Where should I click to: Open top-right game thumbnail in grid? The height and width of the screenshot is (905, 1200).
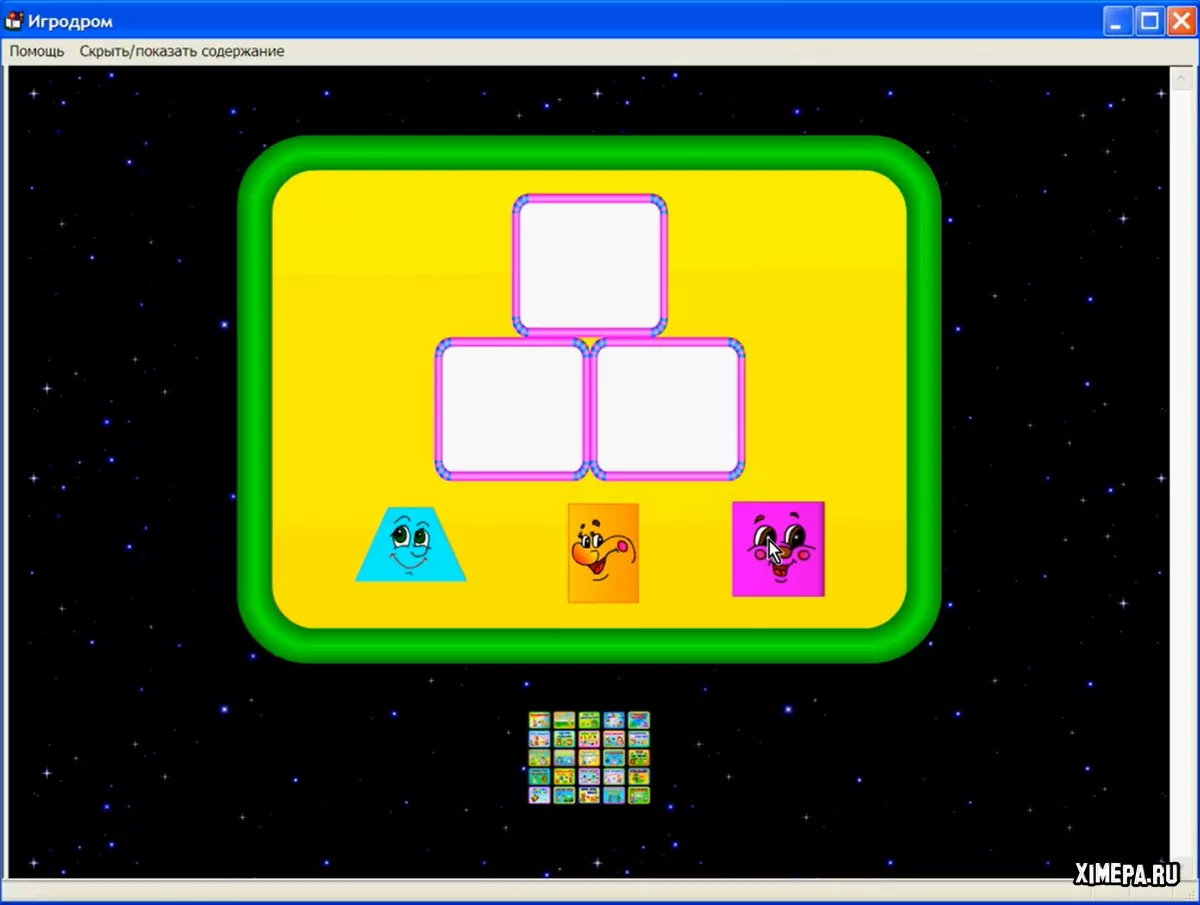pos(639,720)
